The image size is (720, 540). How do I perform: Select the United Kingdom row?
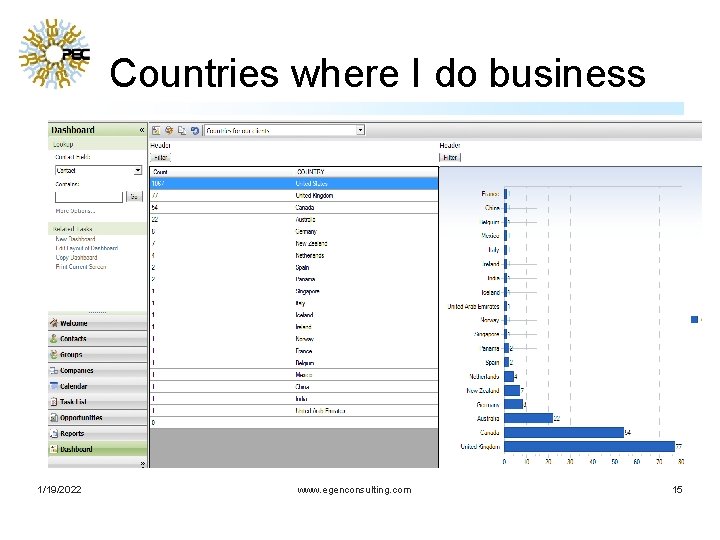coord(294,196)
